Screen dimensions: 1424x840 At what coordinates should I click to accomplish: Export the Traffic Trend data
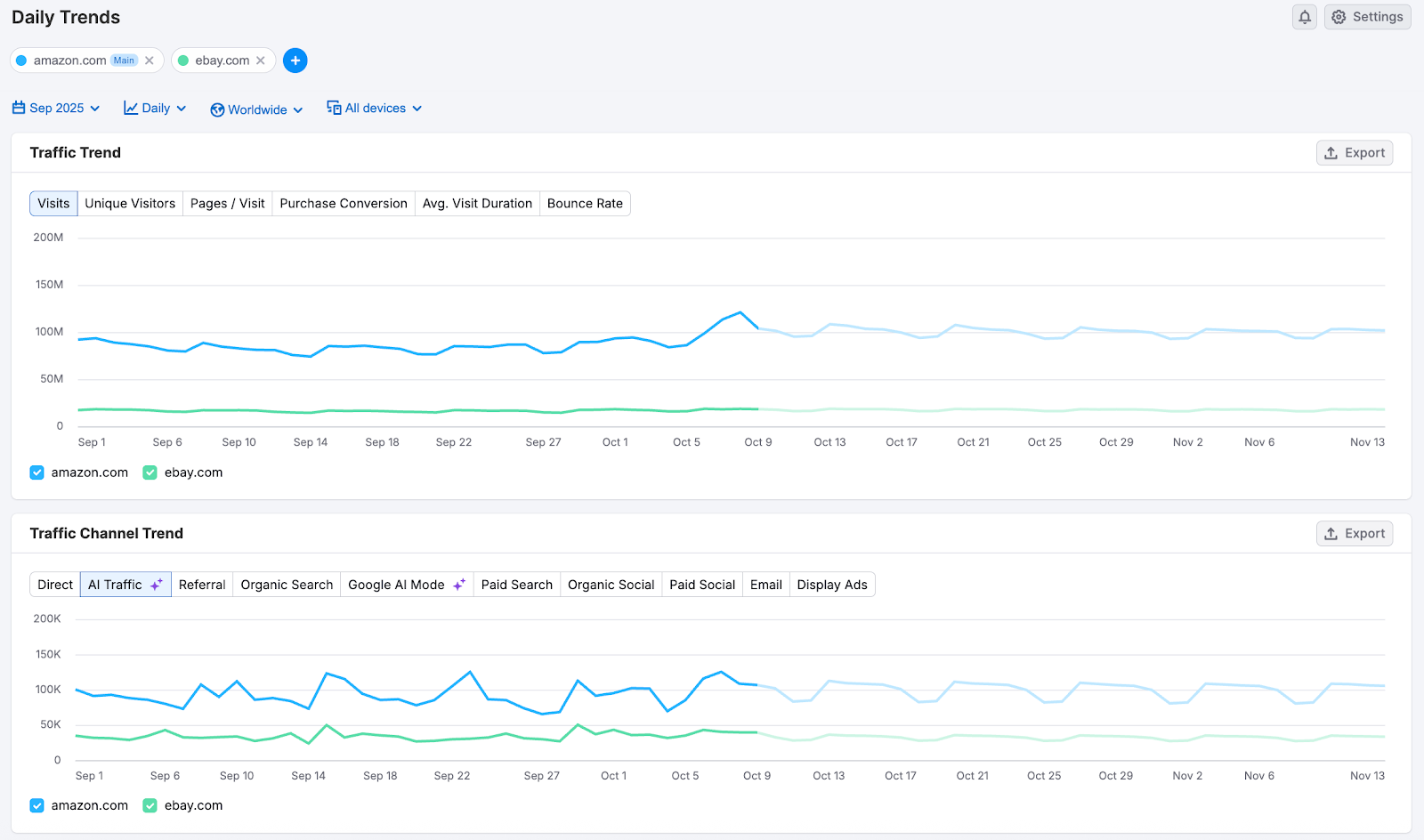1354,152
